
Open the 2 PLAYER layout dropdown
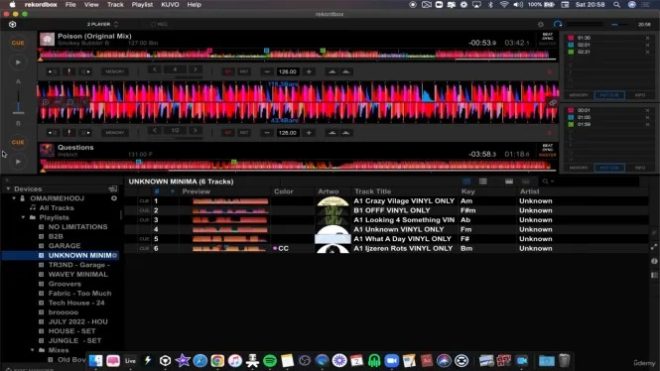coord(102,24)
